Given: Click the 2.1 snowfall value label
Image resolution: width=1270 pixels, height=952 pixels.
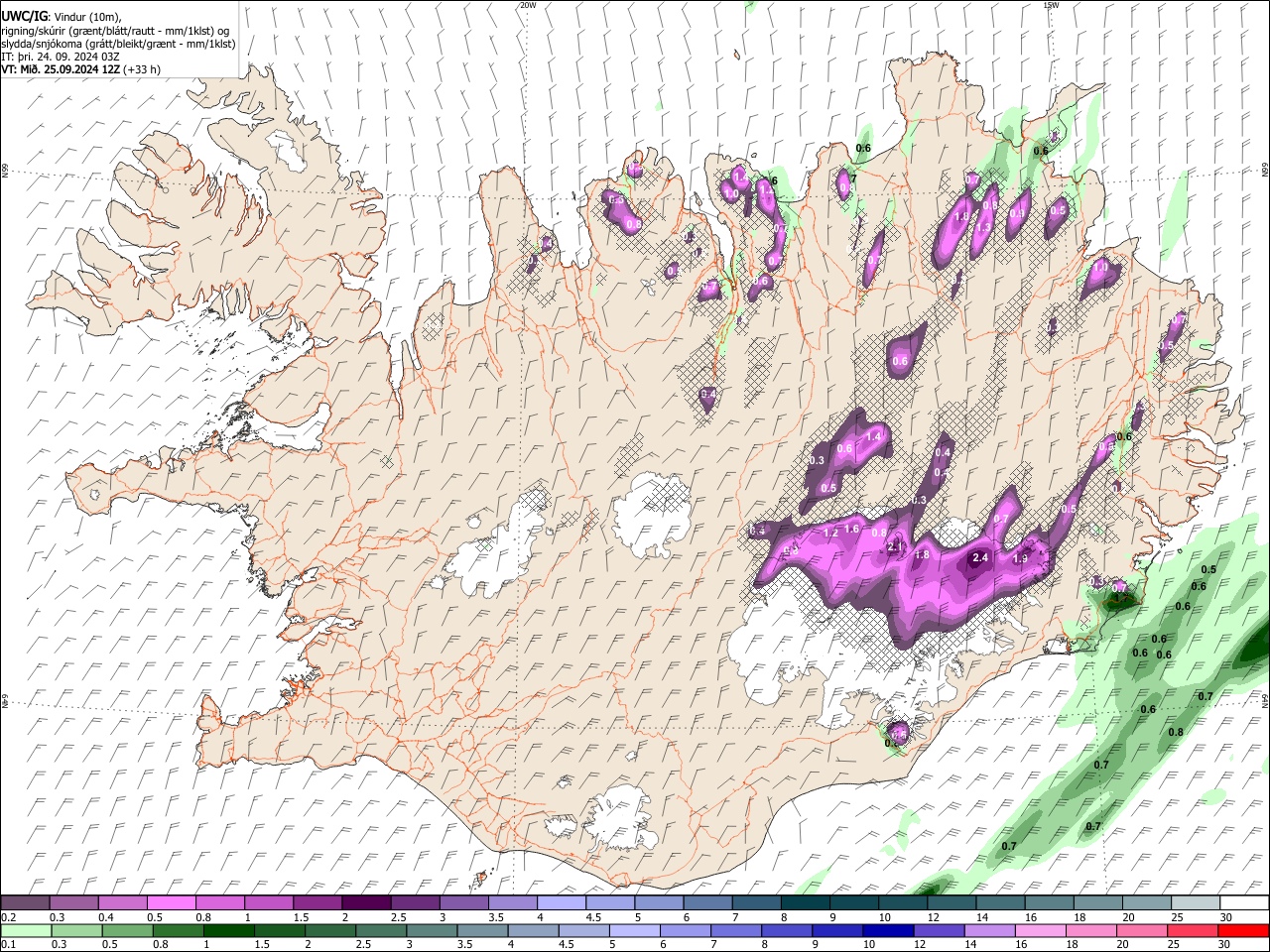Looking at the screenshot, I should coord(895,547).
